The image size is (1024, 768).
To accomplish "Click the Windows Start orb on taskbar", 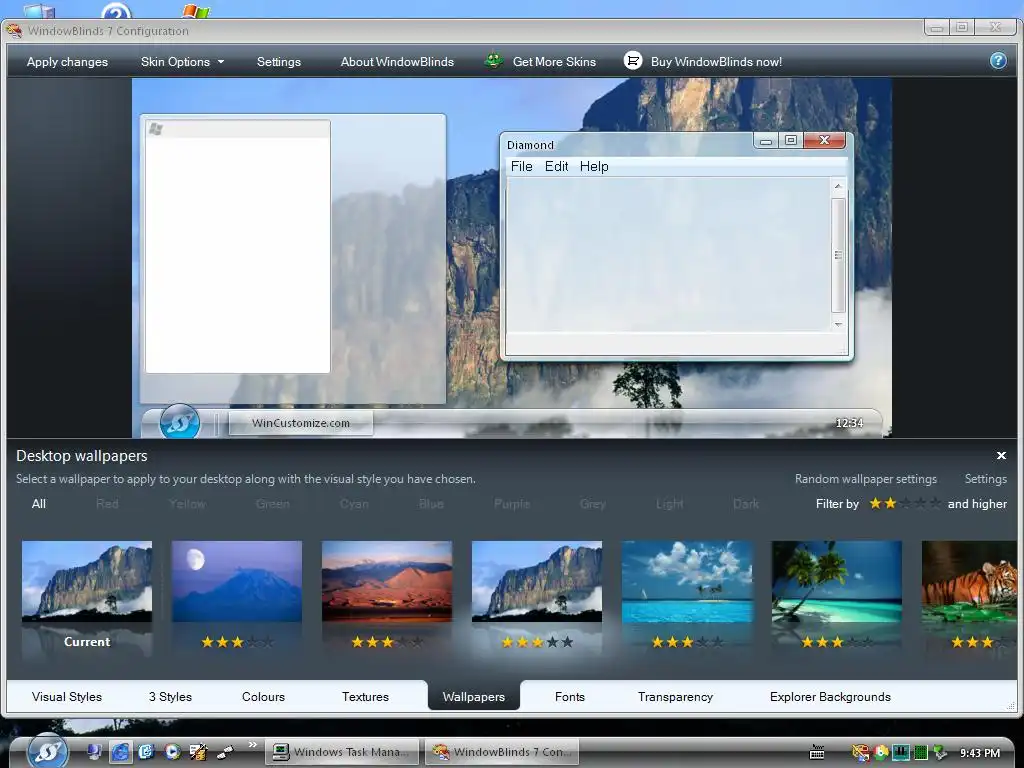I will (x=48, y=752).
